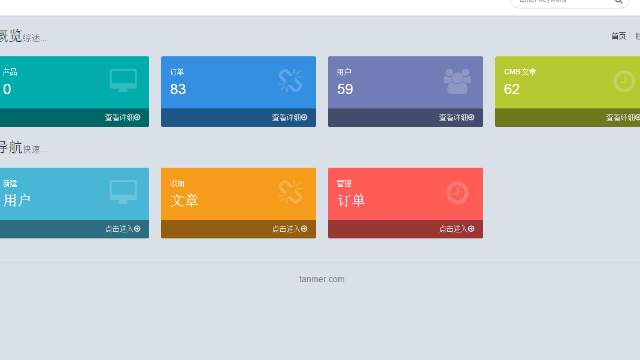Open 查看详细 on the CMS 文章 card

click(623, 118)
